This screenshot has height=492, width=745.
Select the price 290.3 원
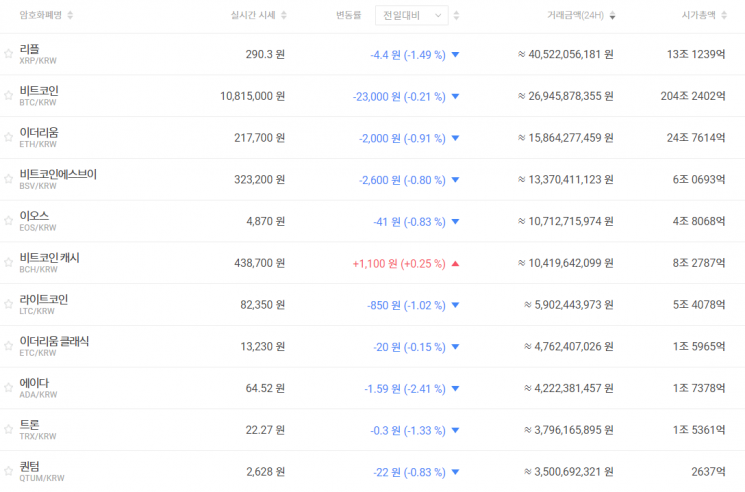265,55
